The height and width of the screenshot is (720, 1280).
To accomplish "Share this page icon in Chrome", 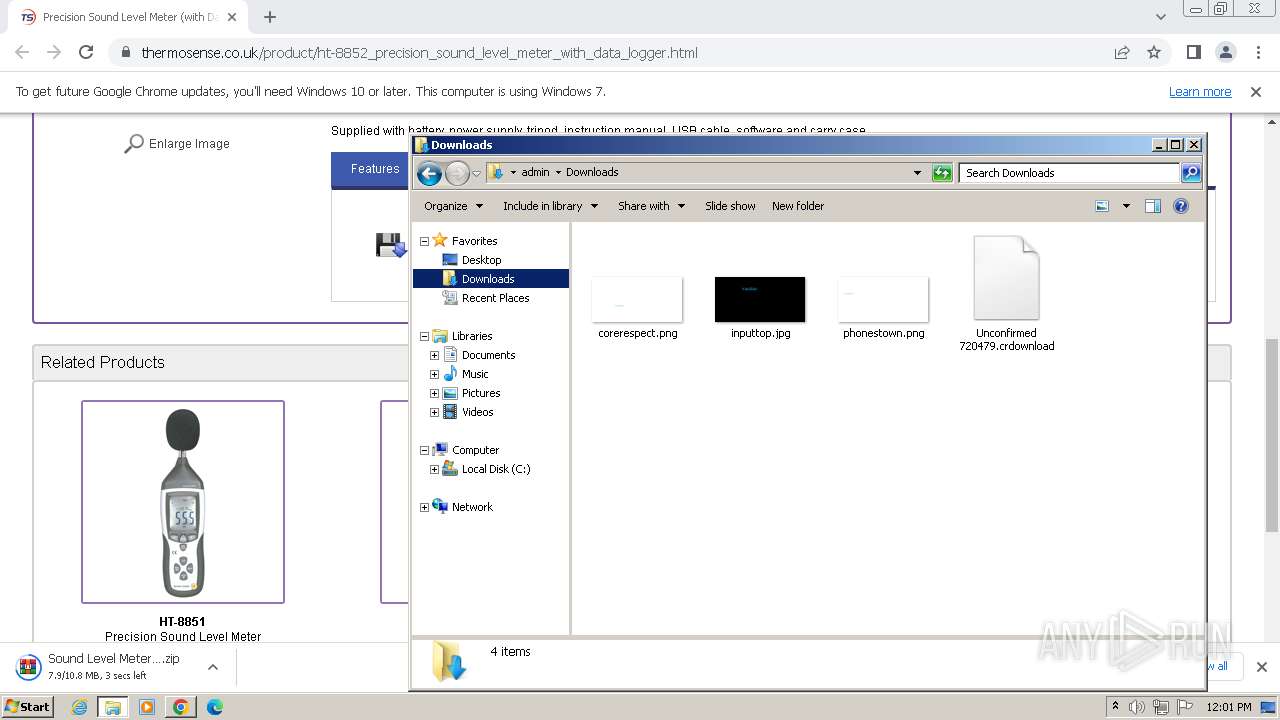I will [1122, 53].
